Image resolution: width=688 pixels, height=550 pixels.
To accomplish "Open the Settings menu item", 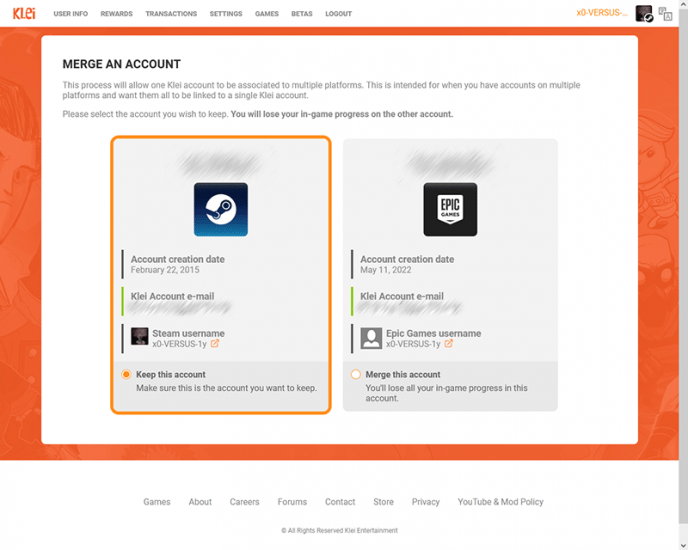I will tap(226, 14).
